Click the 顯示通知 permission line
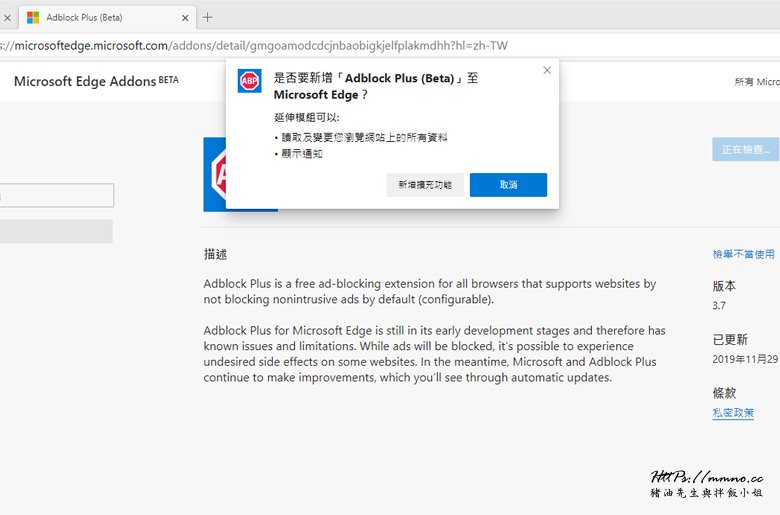The height and width of the screenshot is (515, 780). 301,154
